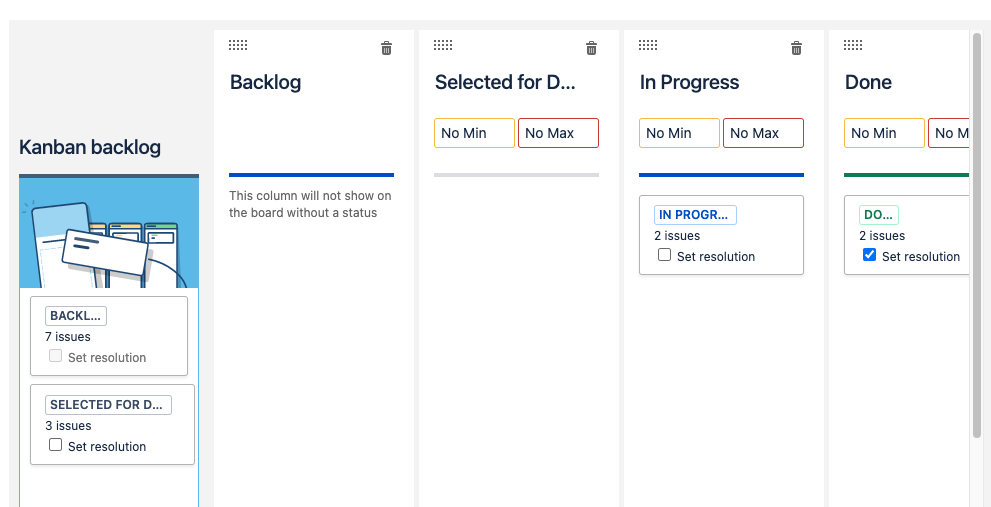This screenshot has width=991, height=507.
Task: Uncheck Set resolution for Done status
Action: (870, 255)
